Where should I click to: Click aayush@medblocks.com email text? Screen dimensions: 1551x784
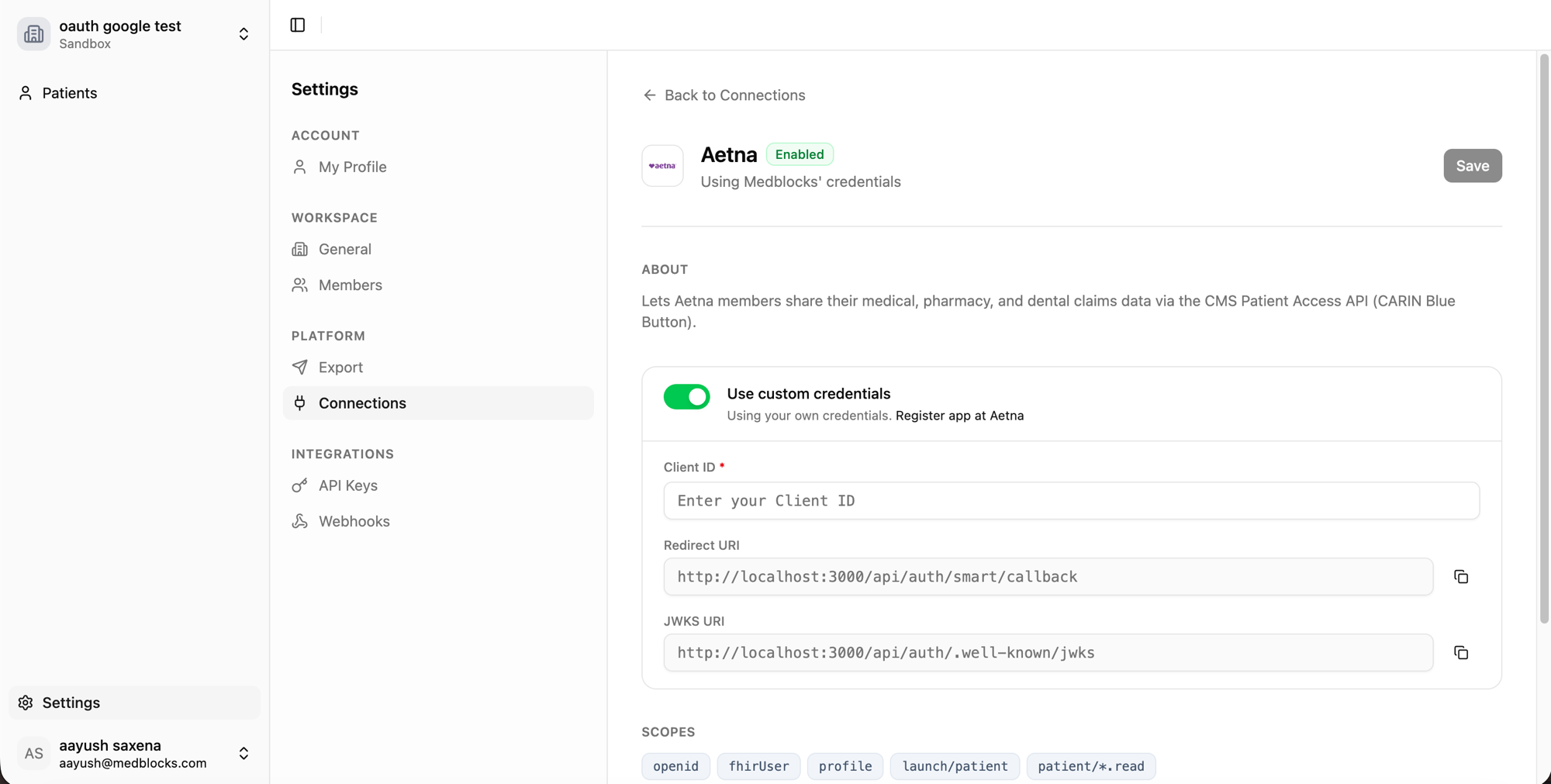pyautogui.click(x=133, y=763)
